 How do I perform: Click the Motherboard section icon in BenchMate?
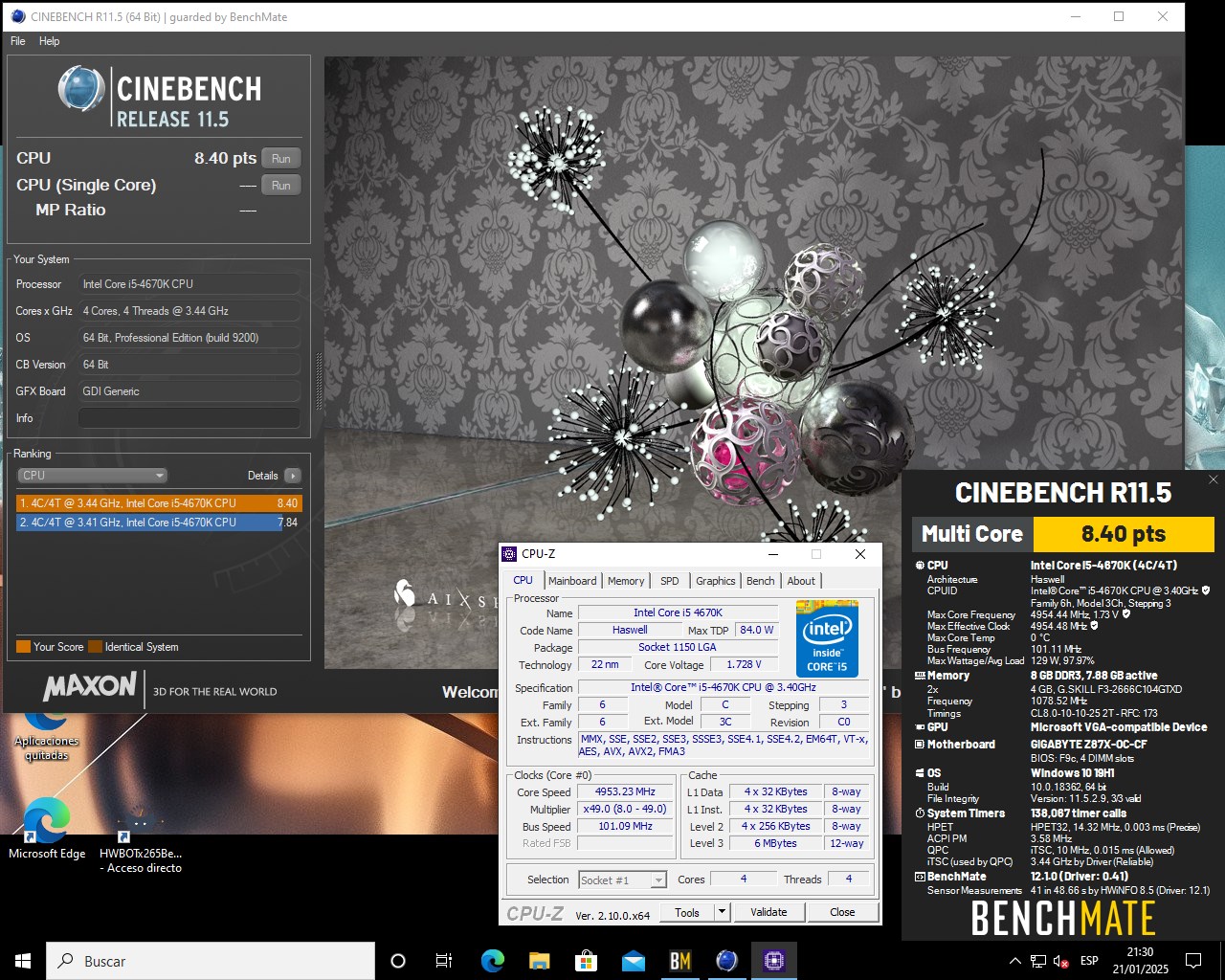[920, 745]
